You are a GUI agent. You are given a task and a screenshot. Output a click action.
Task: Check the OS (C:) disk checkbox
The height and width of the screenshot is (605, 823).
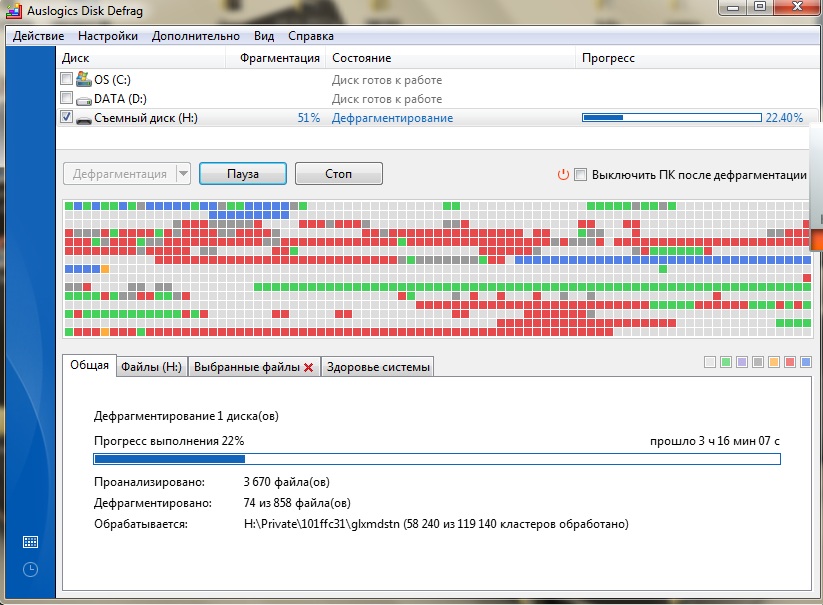[66, 79]
